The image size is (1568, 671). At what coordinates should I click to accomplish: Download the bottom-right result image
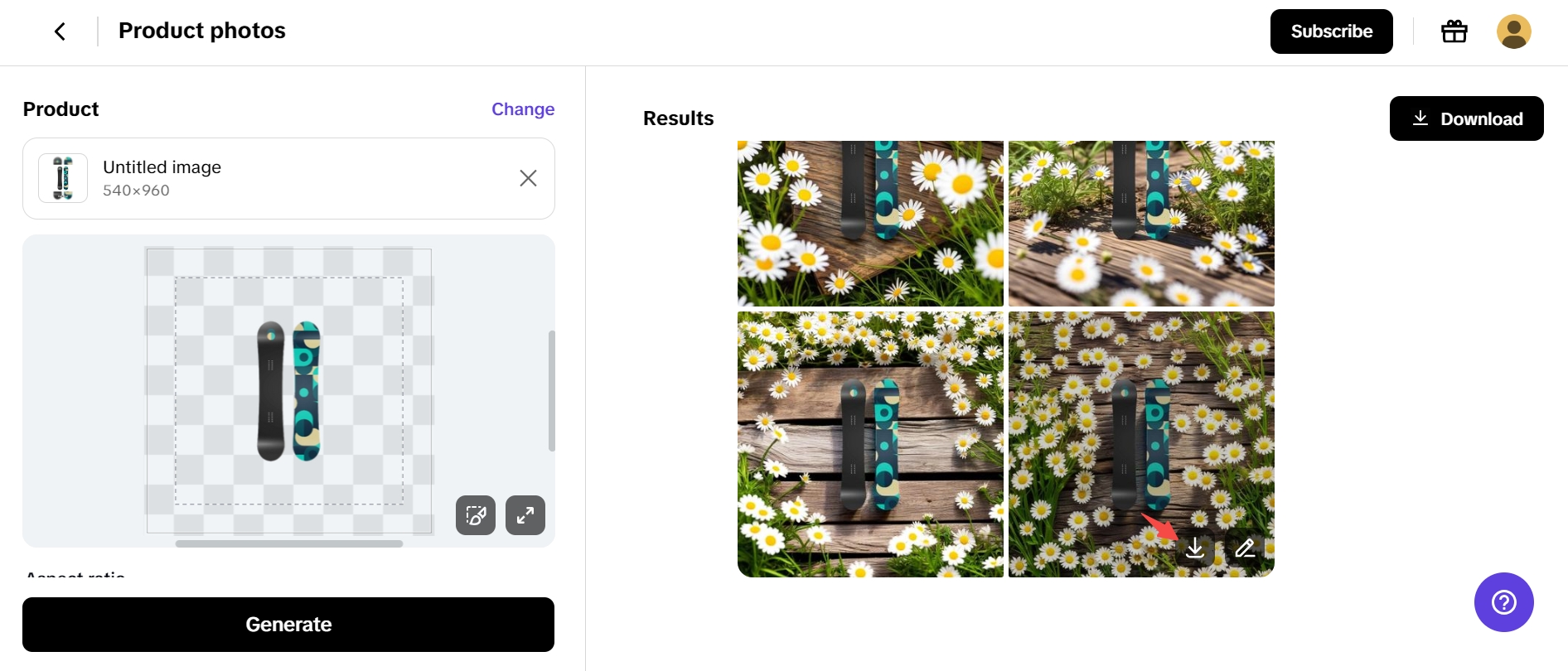1195,548
